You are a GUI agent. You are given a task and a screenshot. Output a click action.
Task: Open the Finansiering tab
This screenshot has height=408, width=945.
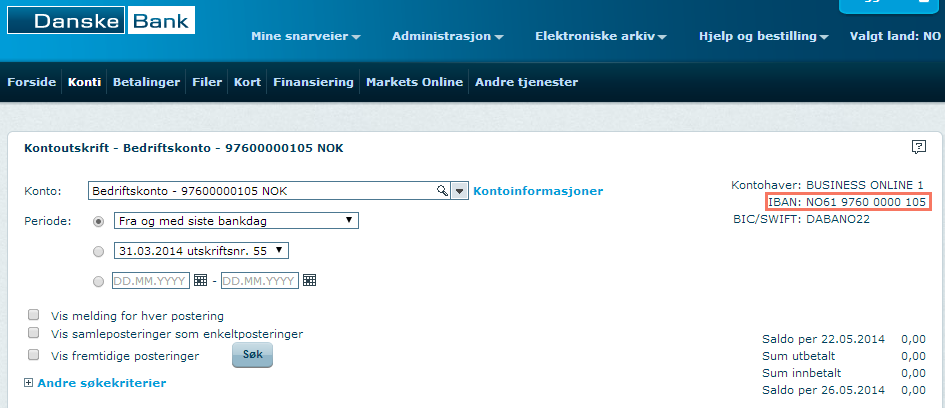pos(313,82)
